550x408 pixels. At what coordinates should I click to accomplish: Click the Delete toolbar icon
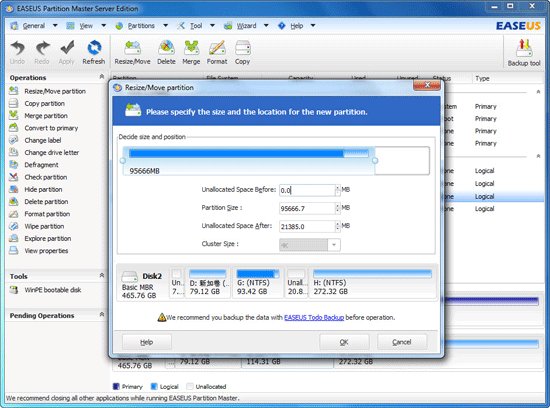pyautogui.click(x=166, y=48)
